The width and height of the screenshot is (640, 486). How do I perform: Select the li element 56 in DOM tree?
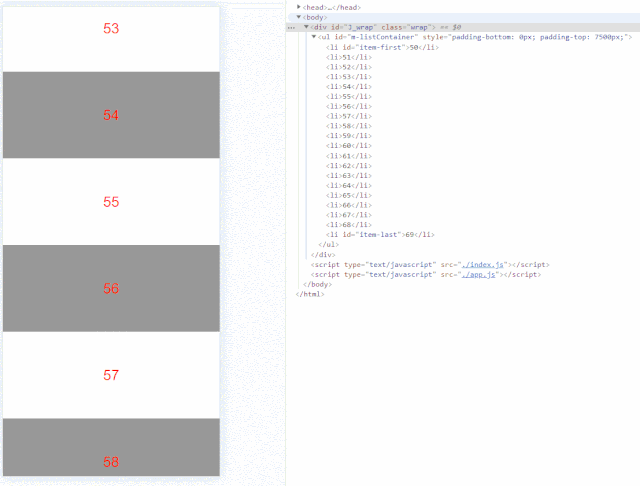click(349, 106)
